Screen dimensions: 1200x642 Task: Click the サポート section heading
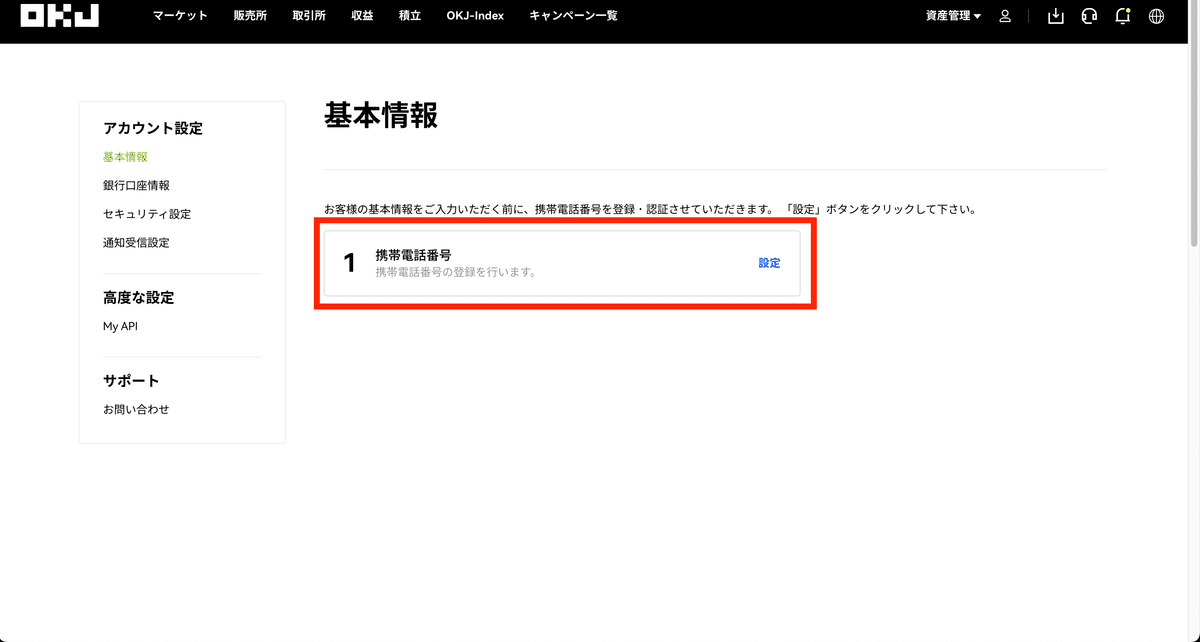(131, 381)
